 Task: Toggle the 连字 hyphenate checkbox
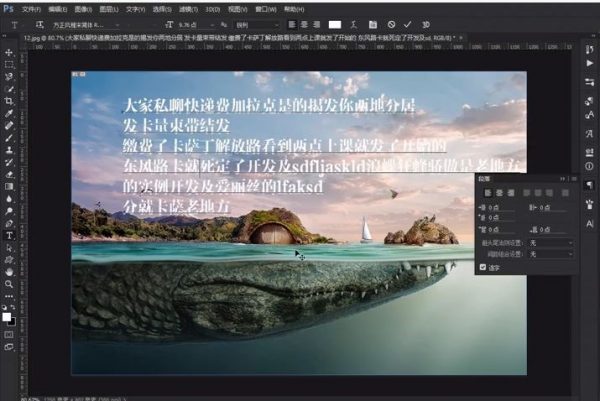483,267
